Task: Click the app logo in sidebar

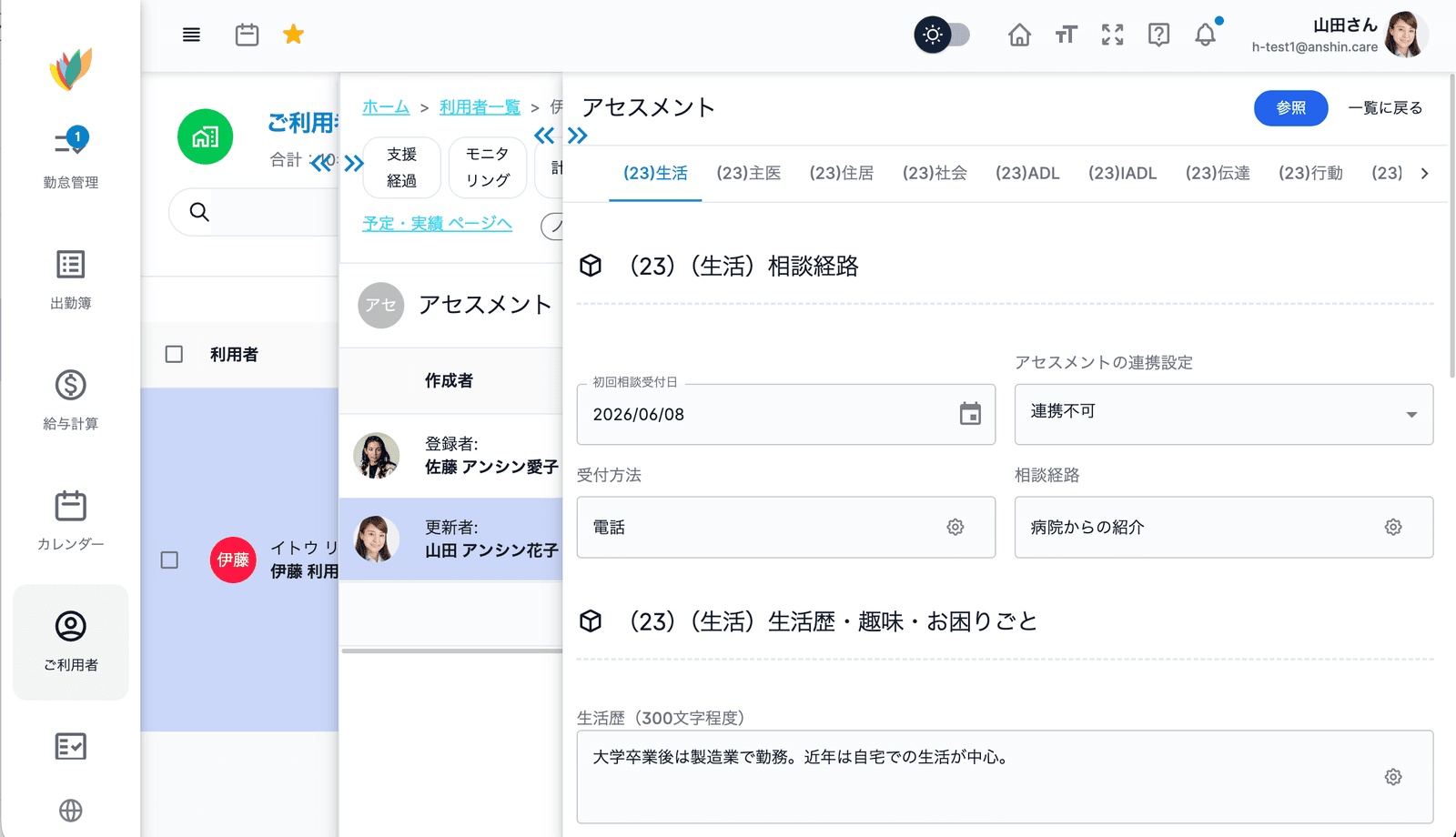Action: point(71,69)
